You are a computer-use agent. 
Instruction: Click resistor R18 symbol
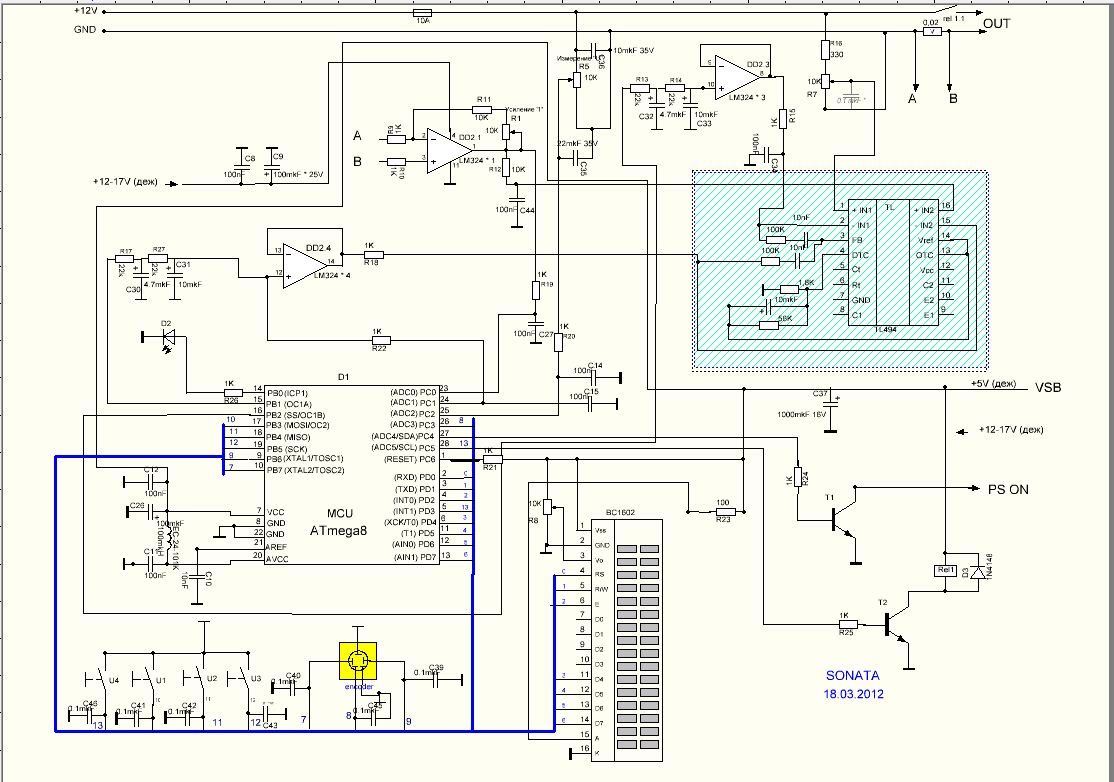click(372, 254)
